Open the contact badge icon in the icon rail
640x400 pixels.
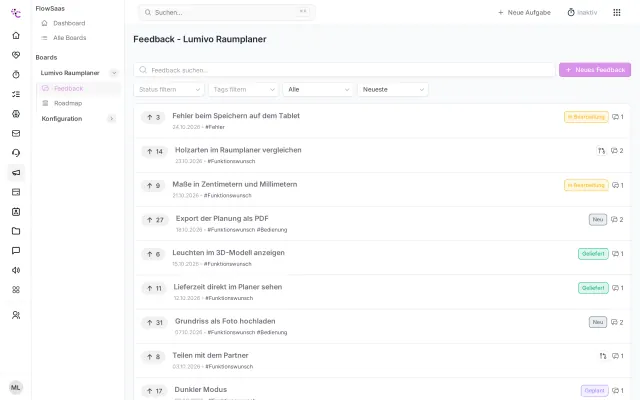(x=16, y=212)
